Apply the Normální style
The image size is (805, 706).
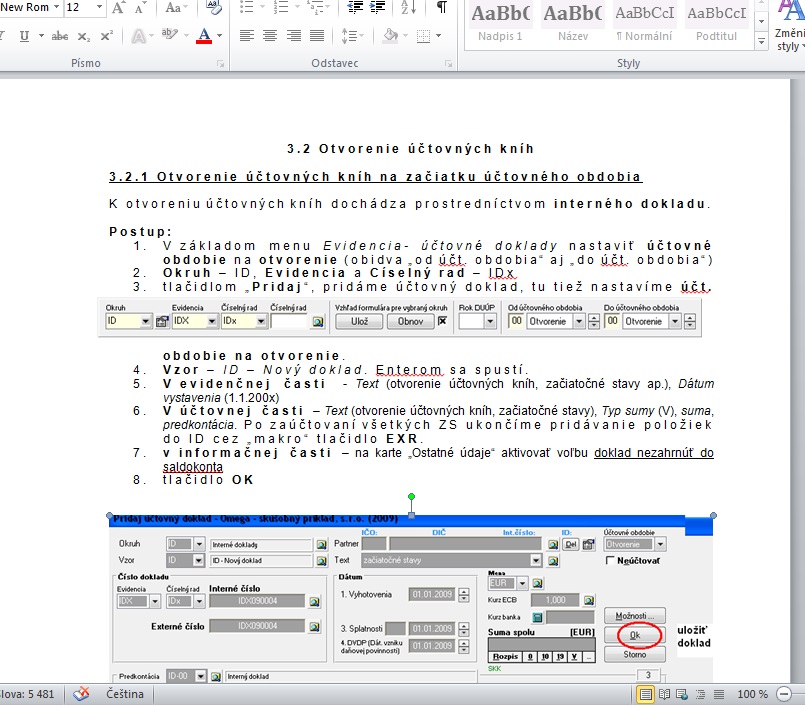pos(644,24)
